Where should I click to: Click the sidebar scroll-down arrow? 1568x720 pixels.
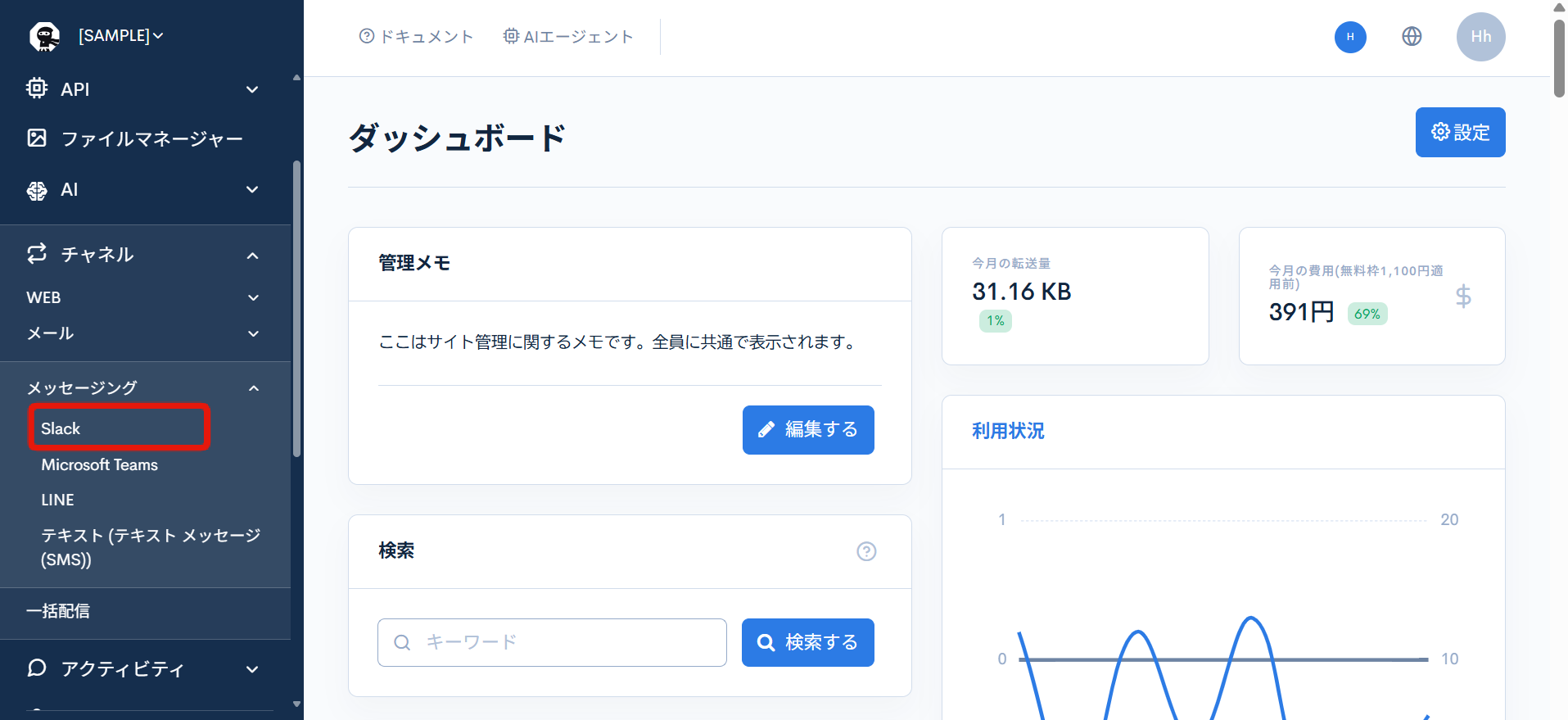pos(296,704)
